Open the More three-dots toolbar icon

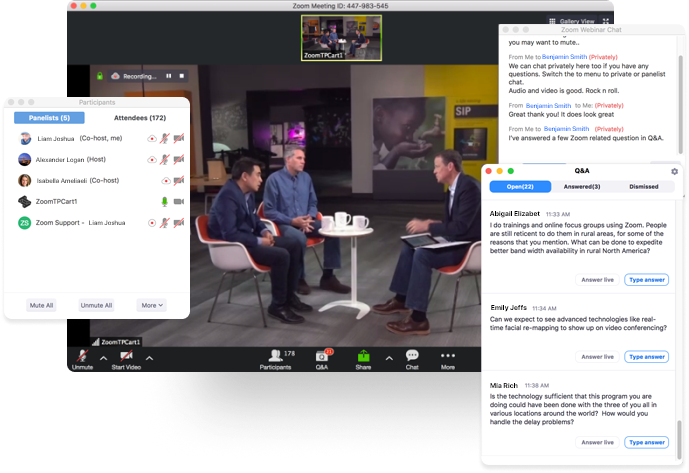point(448,355)
